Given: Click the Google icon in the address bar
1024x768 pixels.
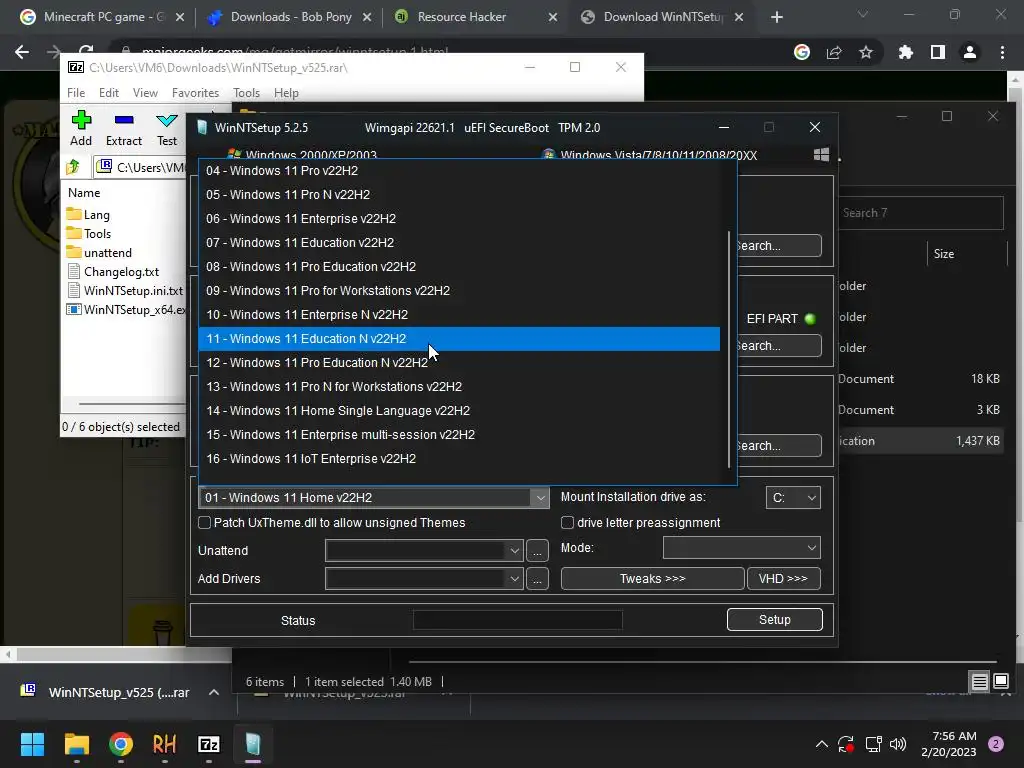Looking at the screenshot, I should point(802,52).
